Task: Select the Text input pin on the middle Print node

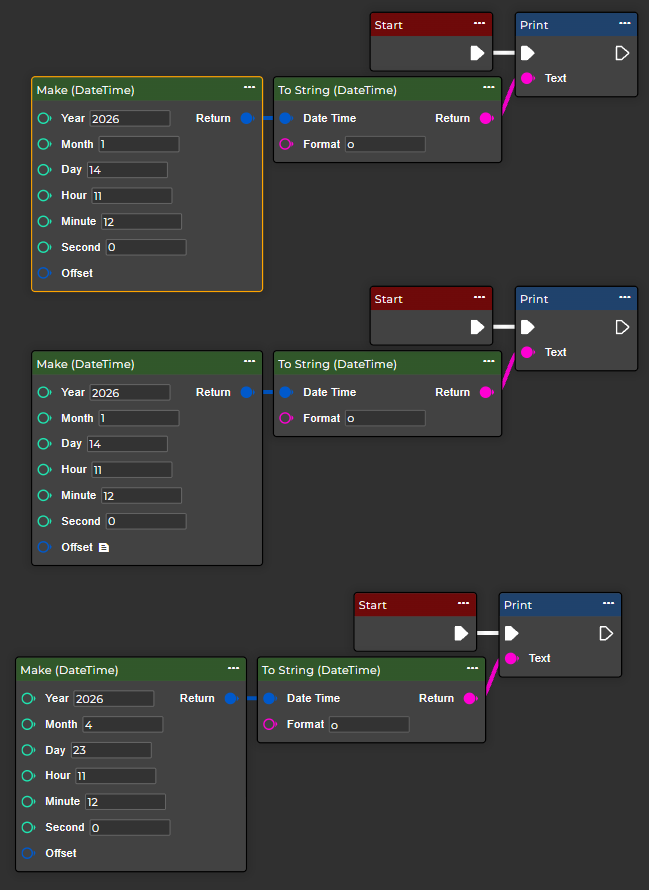Action: [527, 352]
